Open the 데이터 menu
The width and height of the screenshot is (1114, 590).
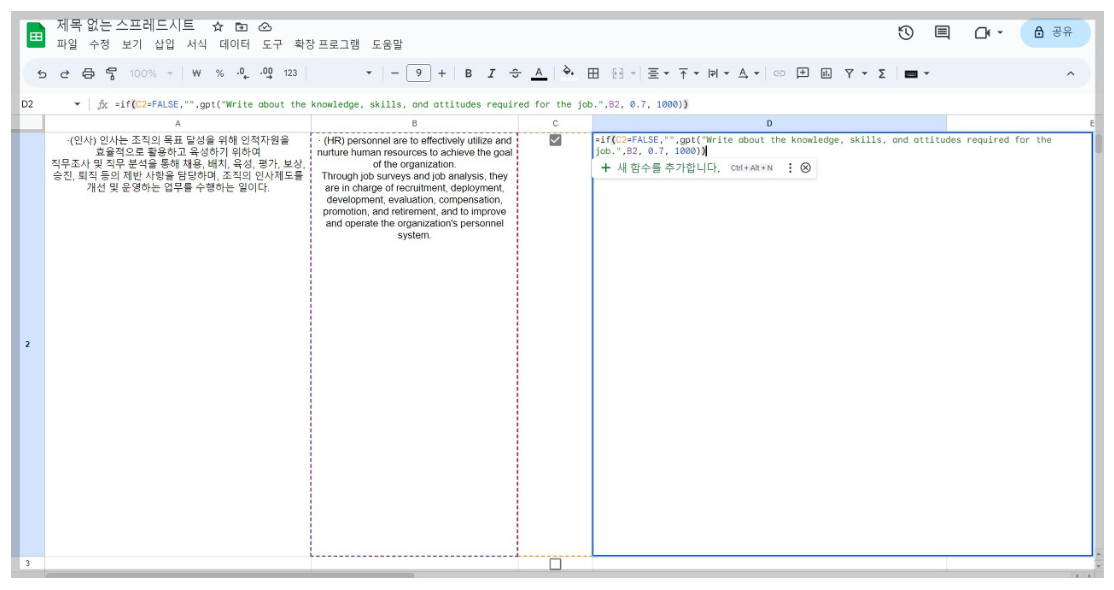(x=234, y=45)
